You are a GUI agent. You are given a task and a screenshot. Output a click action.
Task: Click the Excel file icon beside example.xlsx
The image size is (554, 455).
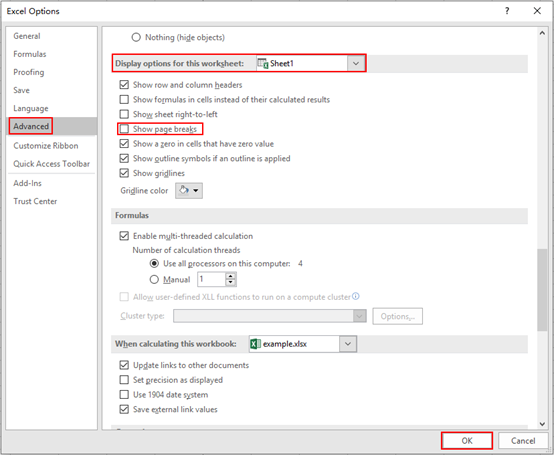(255, 344)
